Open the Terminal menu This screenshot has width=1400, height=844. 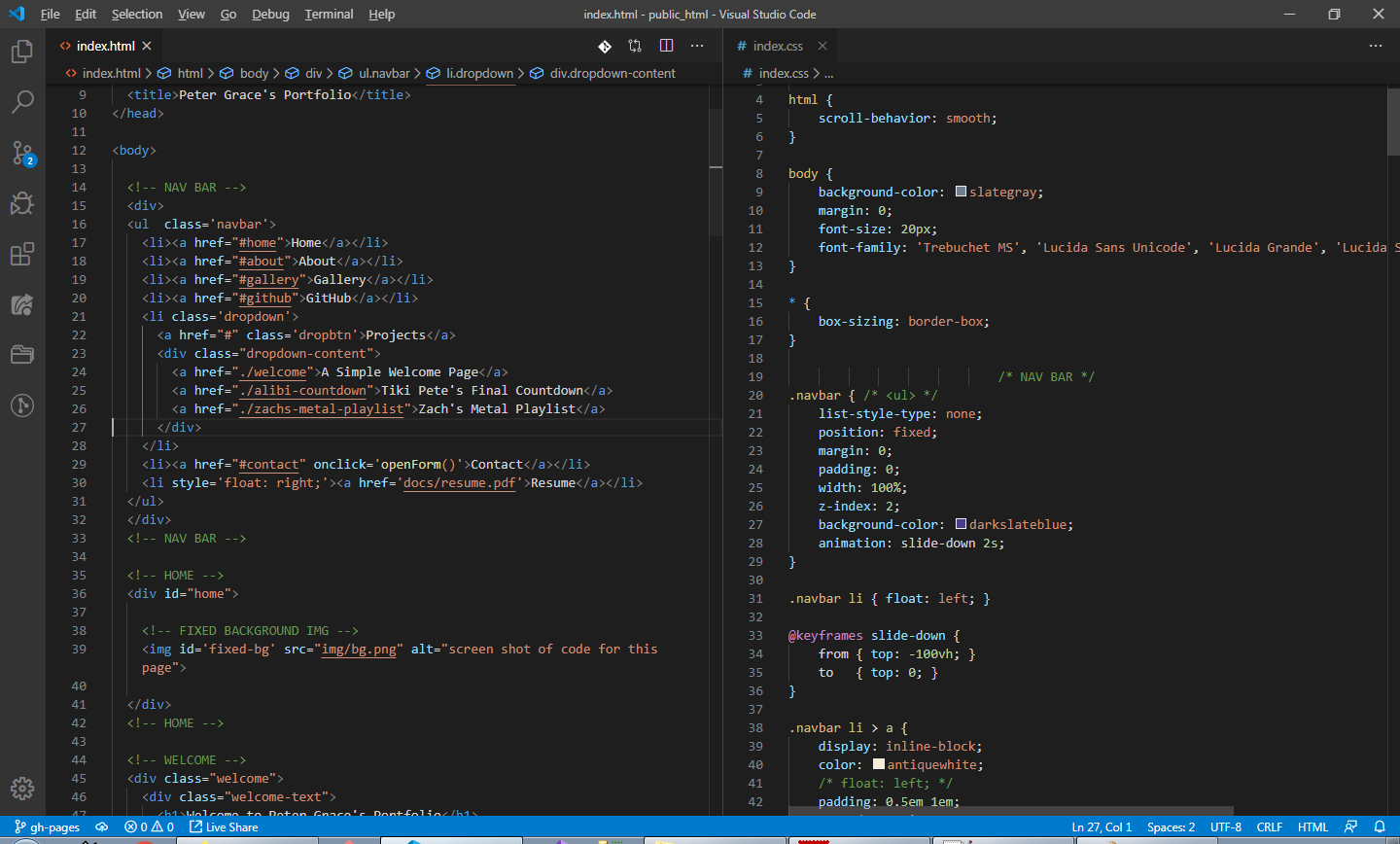click(x=329, y=14)
